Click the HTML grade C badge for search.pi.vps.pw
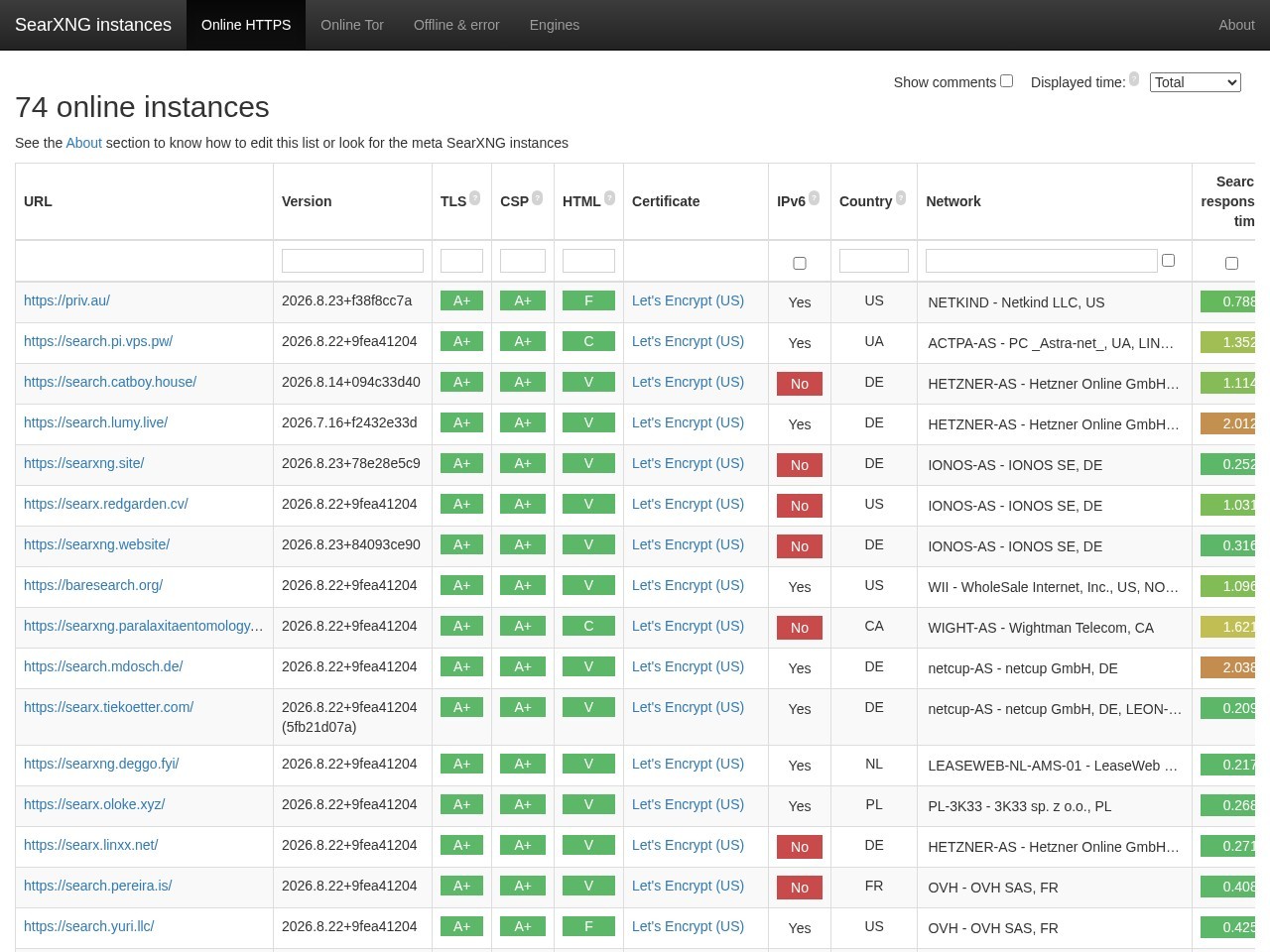The image size is (1270, 952). 588,341
